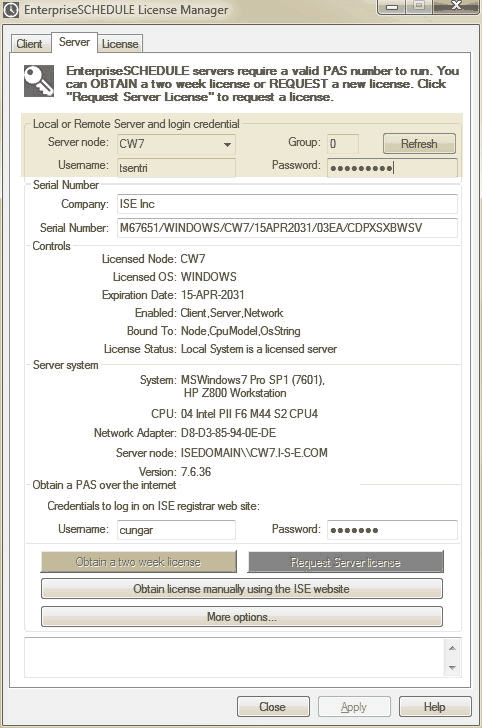Click the message box scroll-down arrow

pyautogui.click(x=452, y=668)
